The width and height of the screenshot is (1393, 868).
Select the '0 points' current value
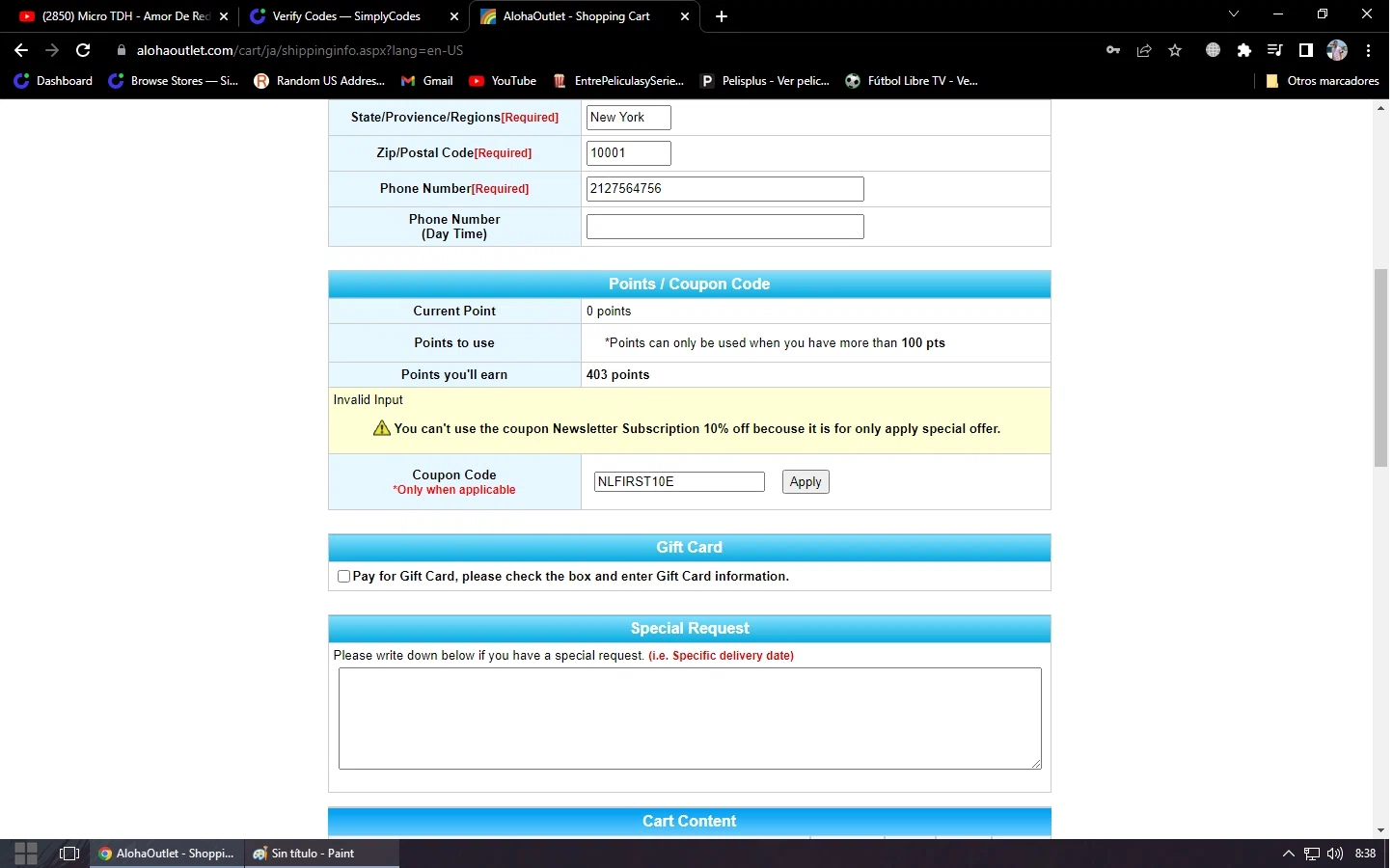click(609, 312)
